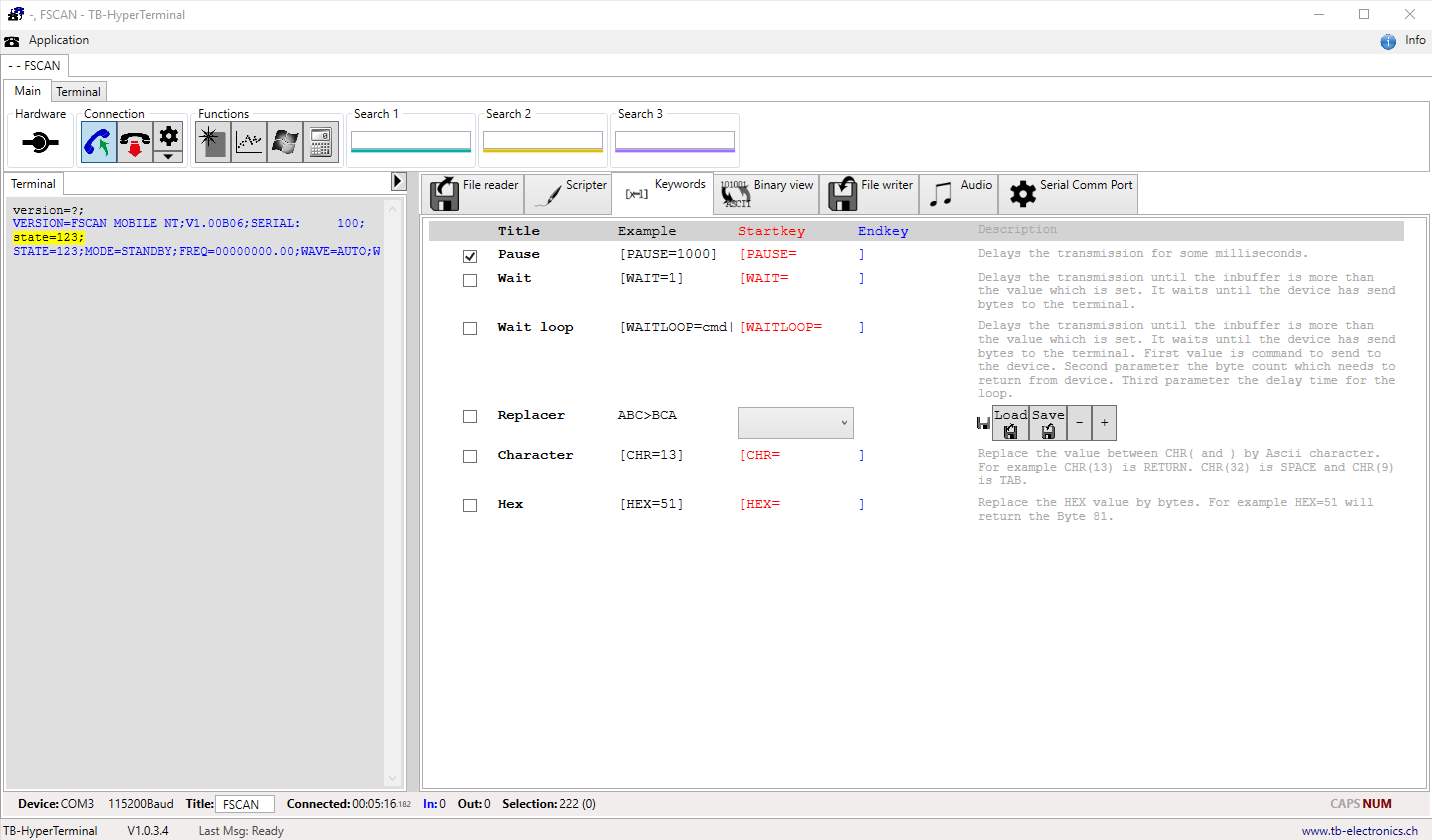Open the Serial Comm Port tab
Image resolution: width=1432 pixels, height=840 pixels.
click(1068, 194)
